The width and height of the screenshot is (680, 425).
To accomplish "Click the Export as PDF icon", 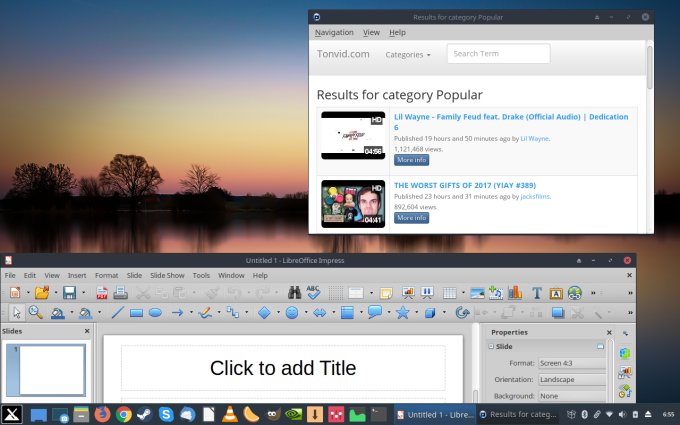I will click(102, 293).
